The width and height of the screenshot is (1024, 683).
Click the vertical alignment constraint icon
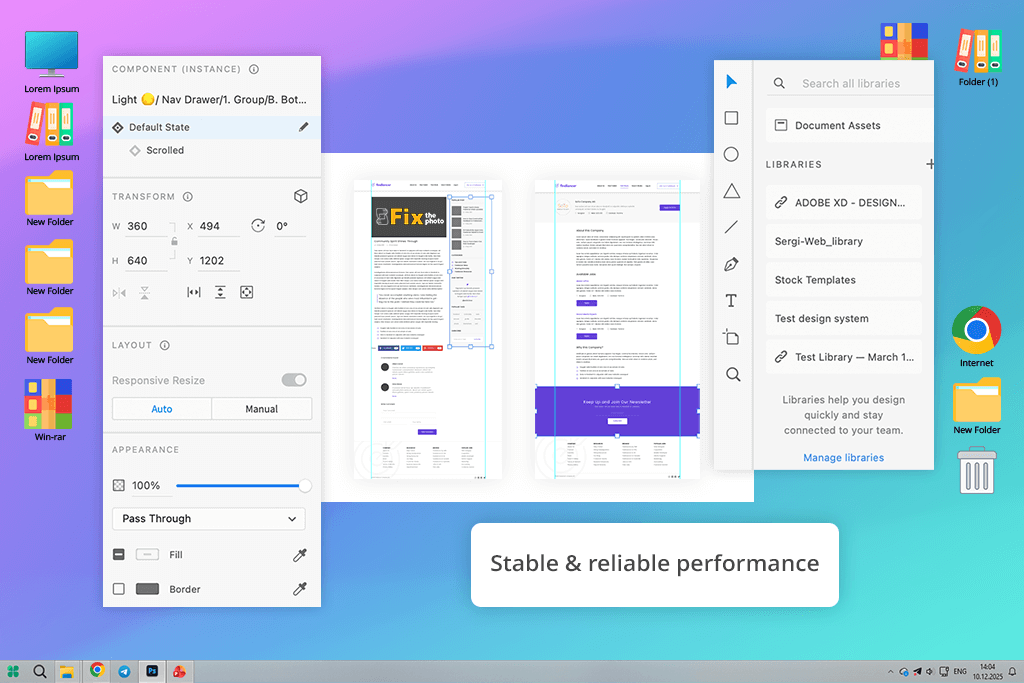point(220,292)
